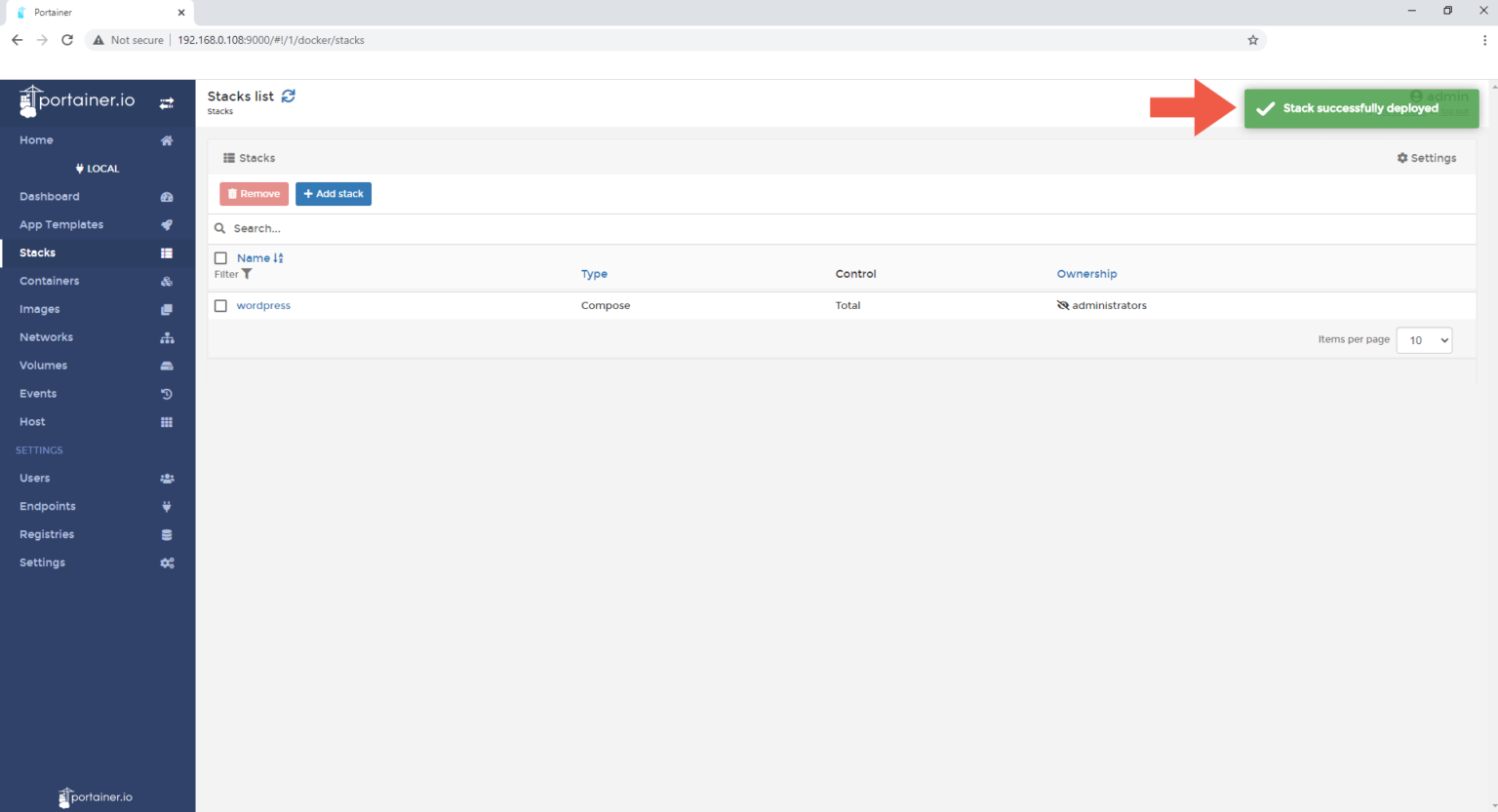Open the Filter funnel icon

click(x=247, y=274)
